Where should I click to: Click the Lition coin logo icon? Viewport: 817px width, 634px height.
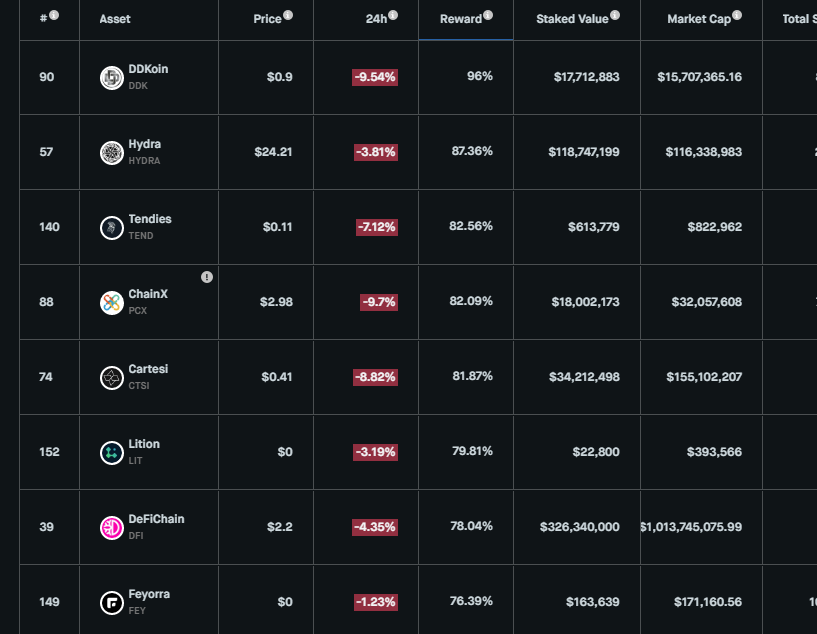click(x=112, y=453)
